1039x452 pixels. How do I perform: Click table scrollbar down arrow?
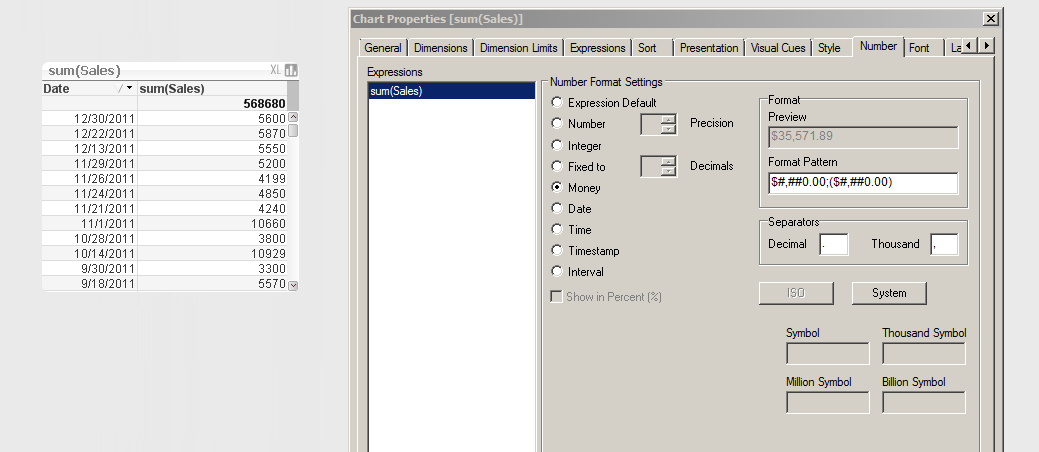coord(294,286)
